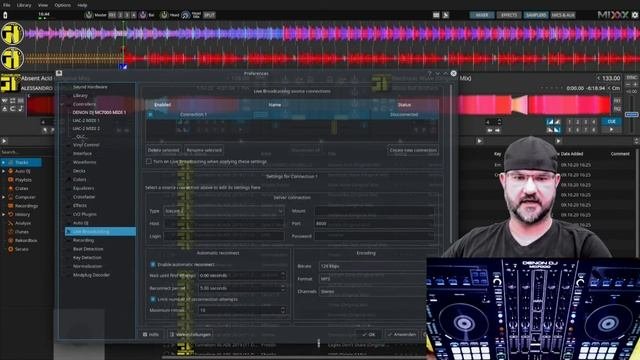
Task: Click the Anwenden button in Preferences
Action: click(x=402, y=335)
